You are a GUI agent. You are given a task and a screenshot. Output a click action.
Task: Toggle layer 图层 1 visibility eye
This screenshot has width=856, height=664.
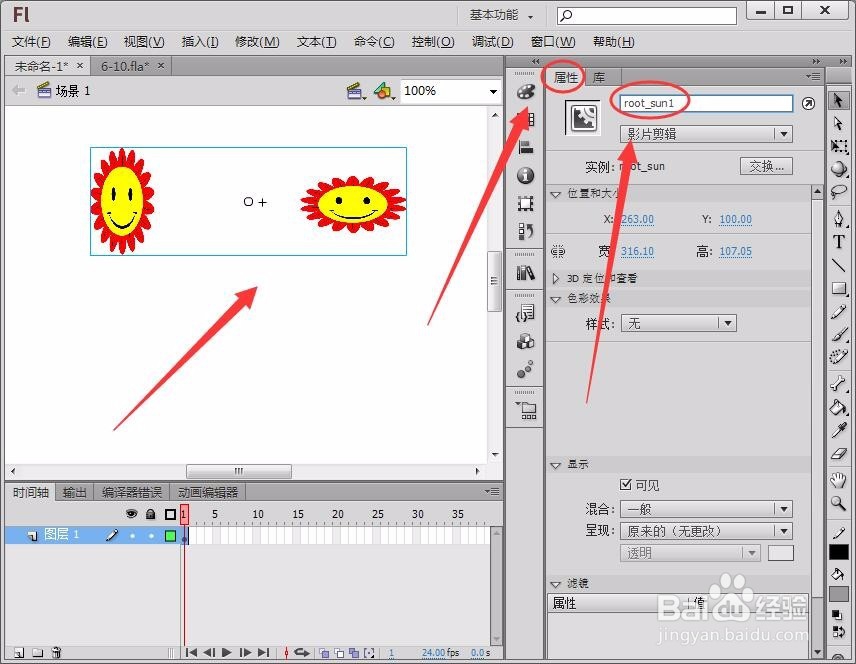point(131,534)
